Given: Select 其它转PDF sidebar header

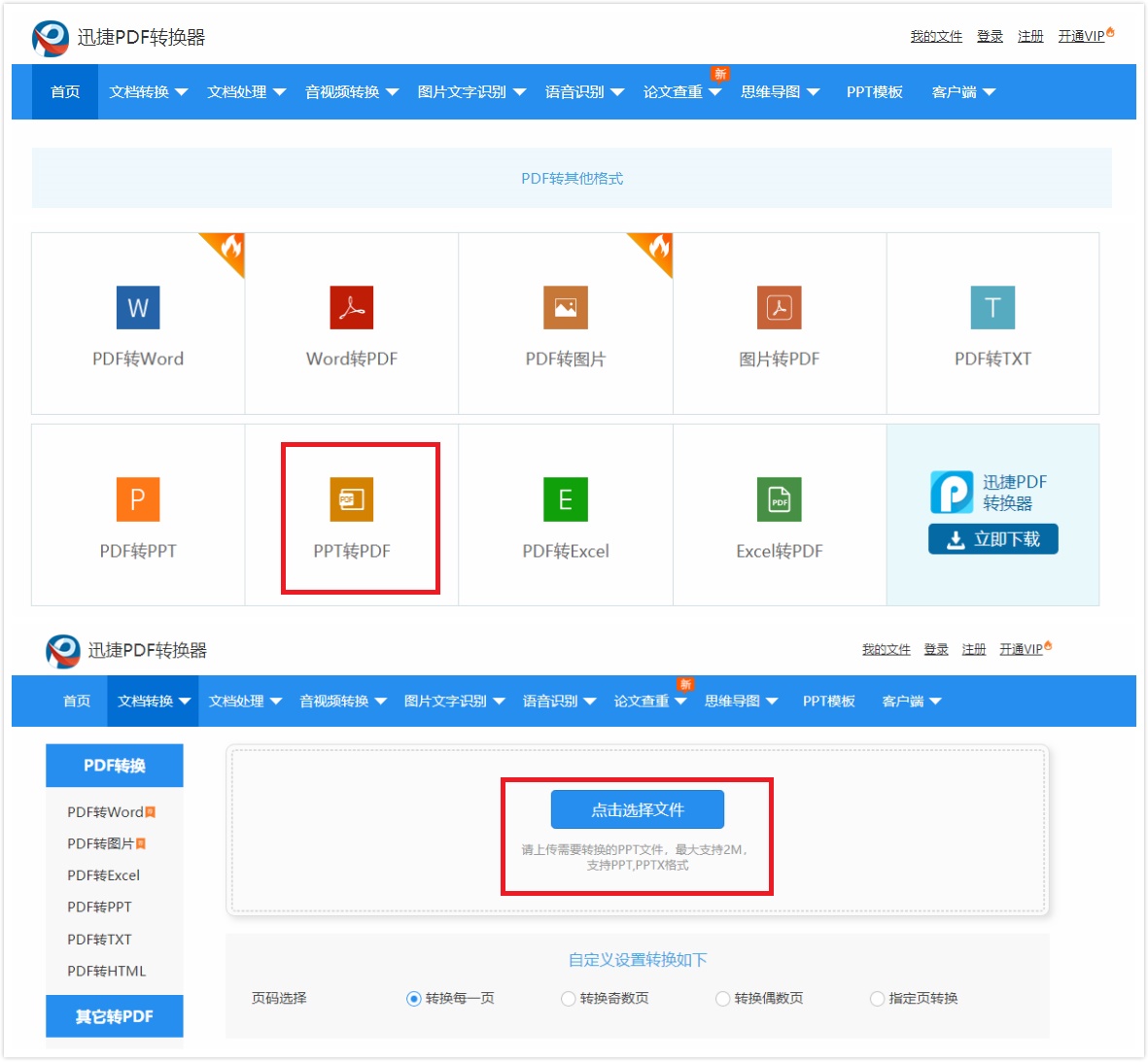Looking at the screenshot, I should point(114,1016).
